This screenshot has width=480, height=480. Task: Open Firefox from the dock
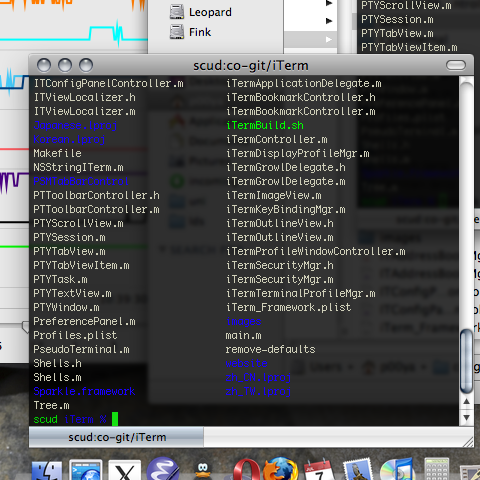(x=281, y=469)
